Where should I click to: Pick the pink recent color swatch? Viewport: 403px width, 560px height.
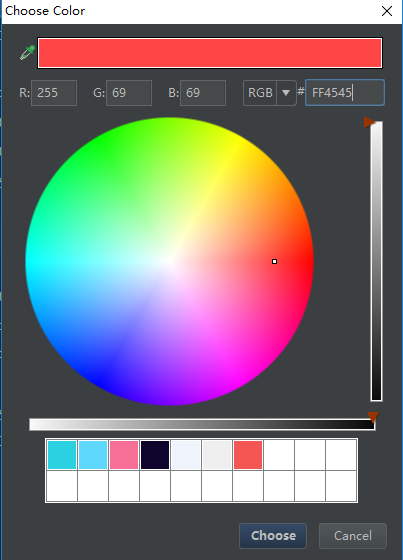pyautogui.click(x=124, y=455)
